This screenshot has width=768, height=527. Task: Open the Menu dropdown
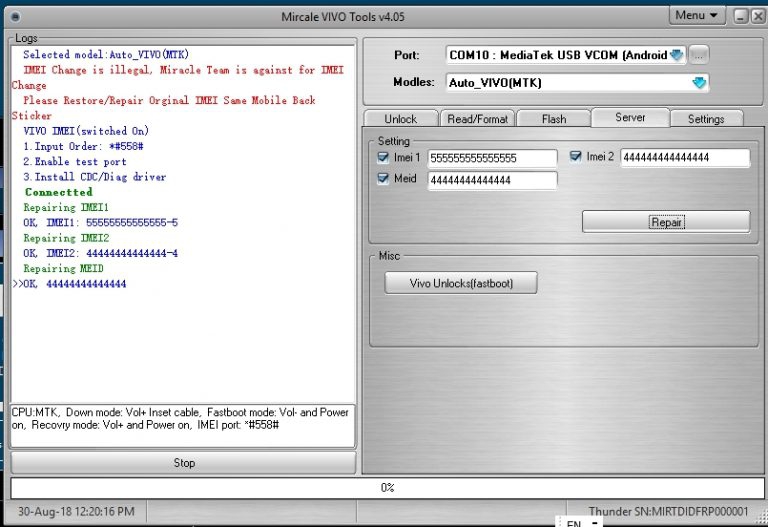pos(696,16)
